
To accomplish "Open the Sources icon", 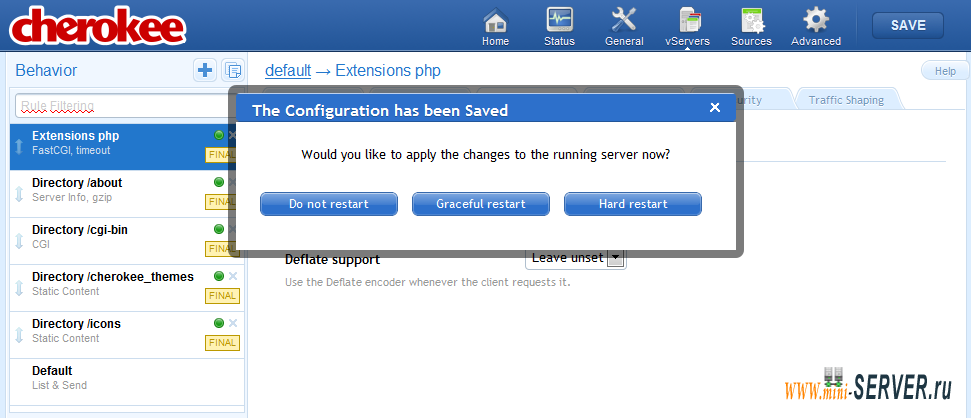I will (752, 20).
